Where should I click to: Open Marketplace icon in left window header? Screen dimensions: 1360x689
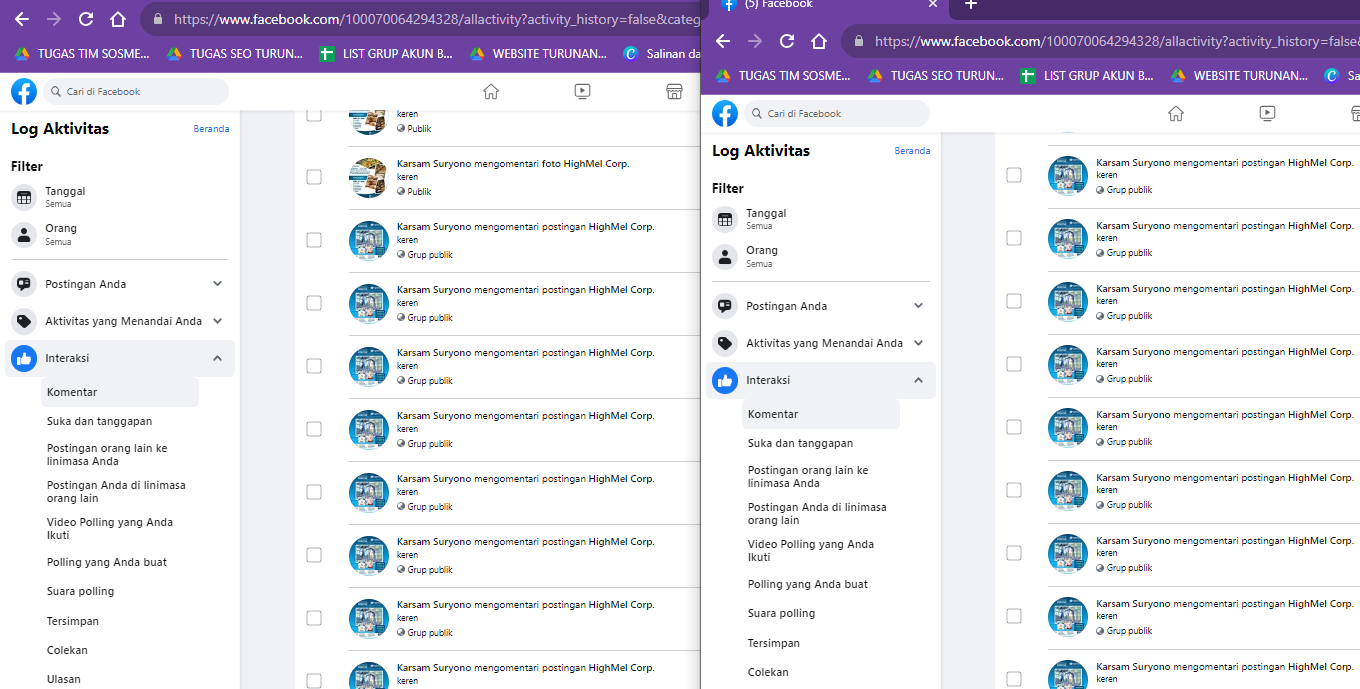674,92
